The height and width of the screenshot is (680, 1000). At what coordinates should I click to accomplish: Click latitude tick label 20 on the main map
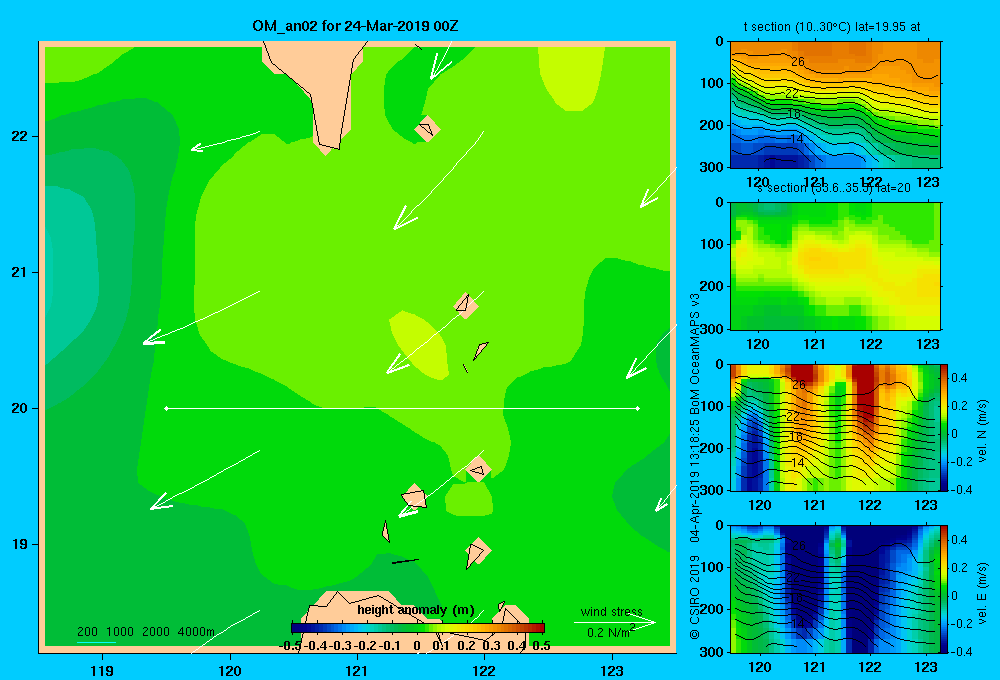click(20, 408)
